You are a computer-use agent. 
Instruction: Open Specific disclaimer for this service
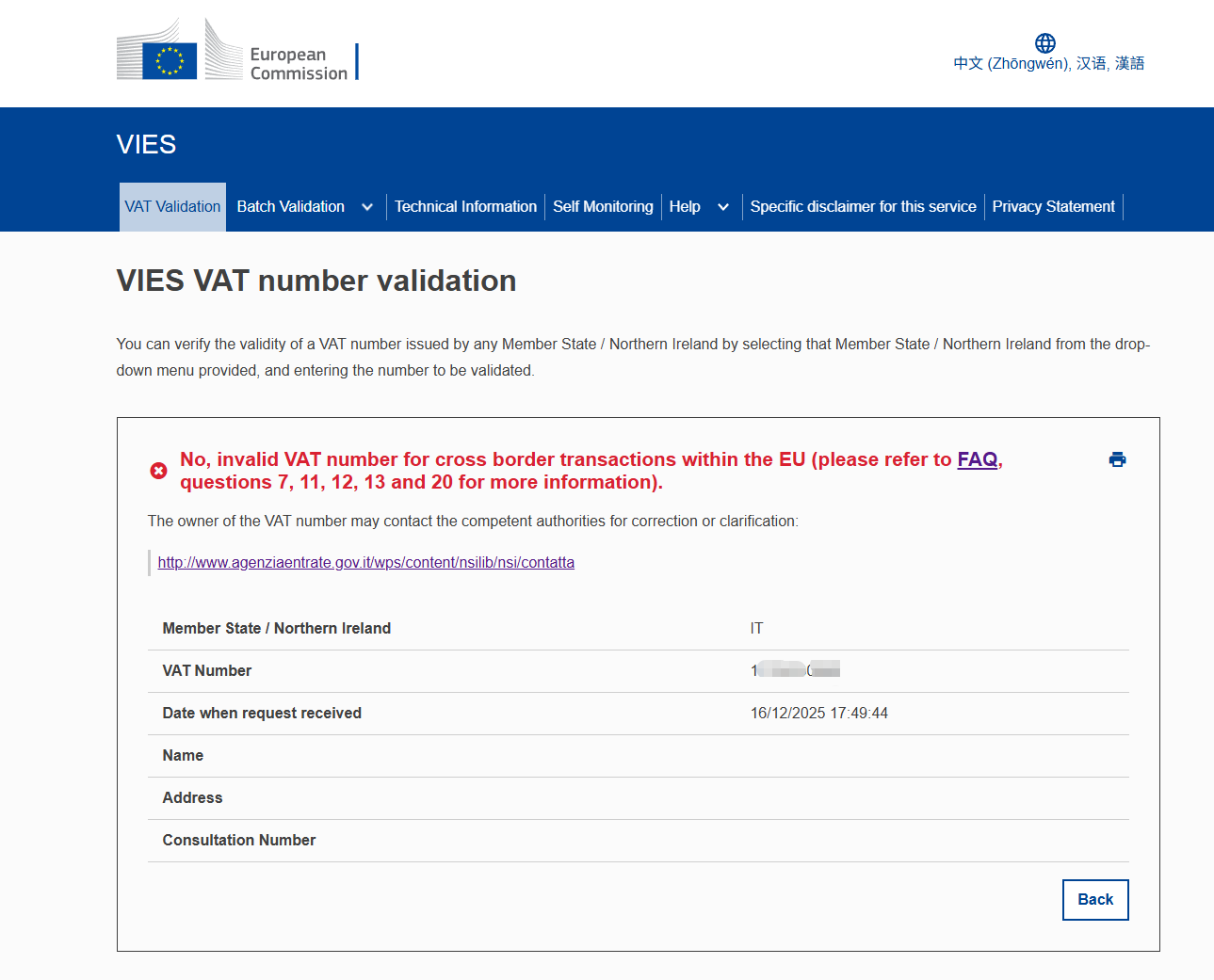tap(863, 207)
